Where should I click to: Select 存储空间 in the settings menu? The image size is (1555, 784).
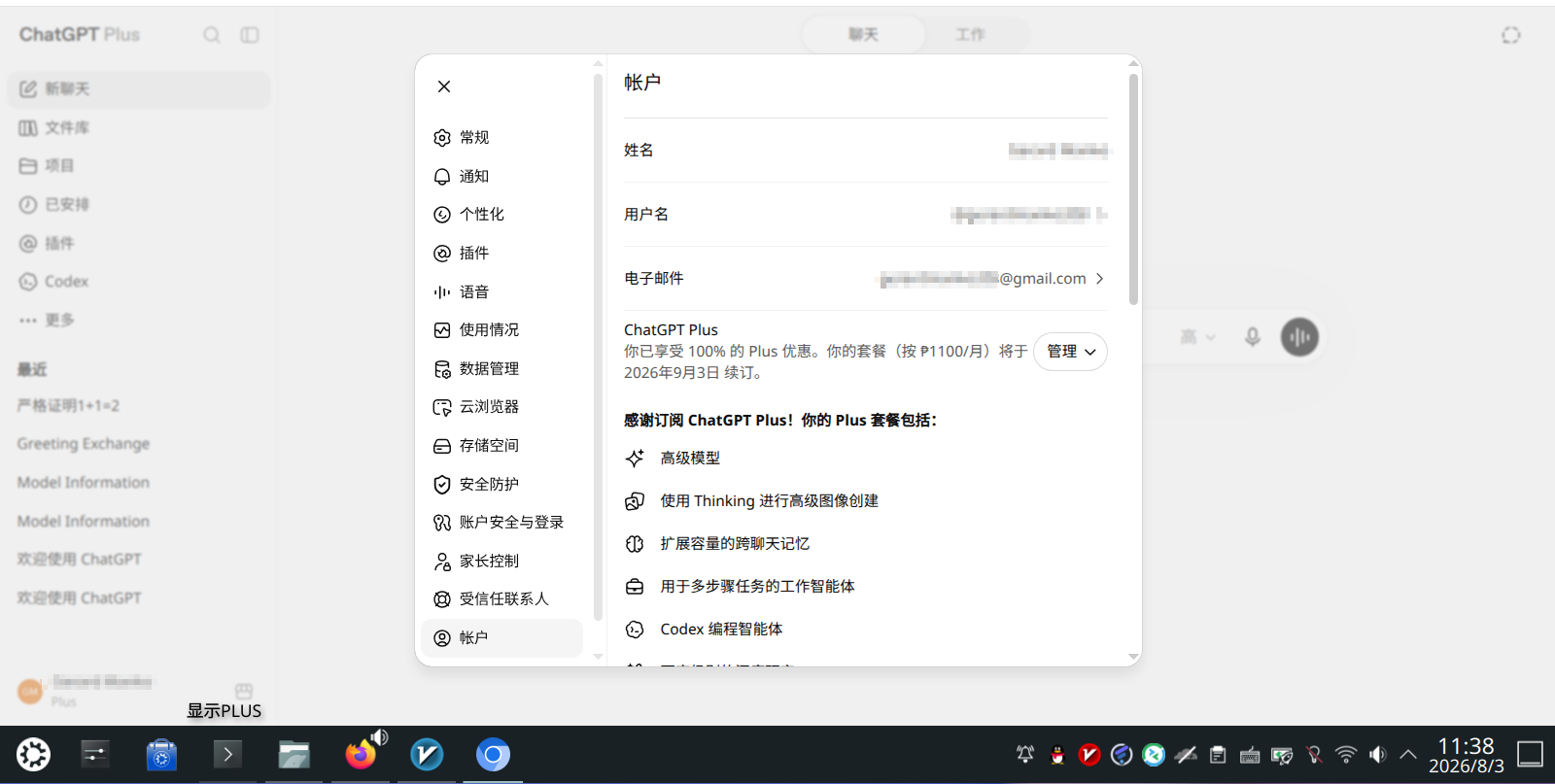(501, 446)
